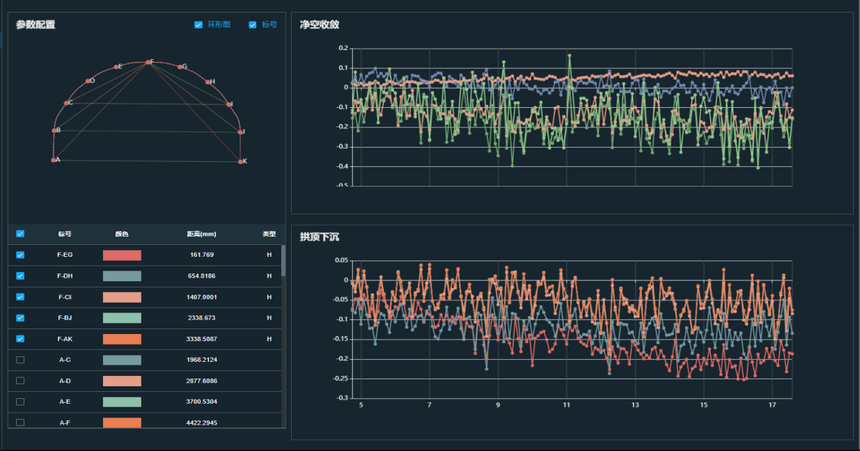
Task: Click distance value 3700.5304
Action: 201,402
